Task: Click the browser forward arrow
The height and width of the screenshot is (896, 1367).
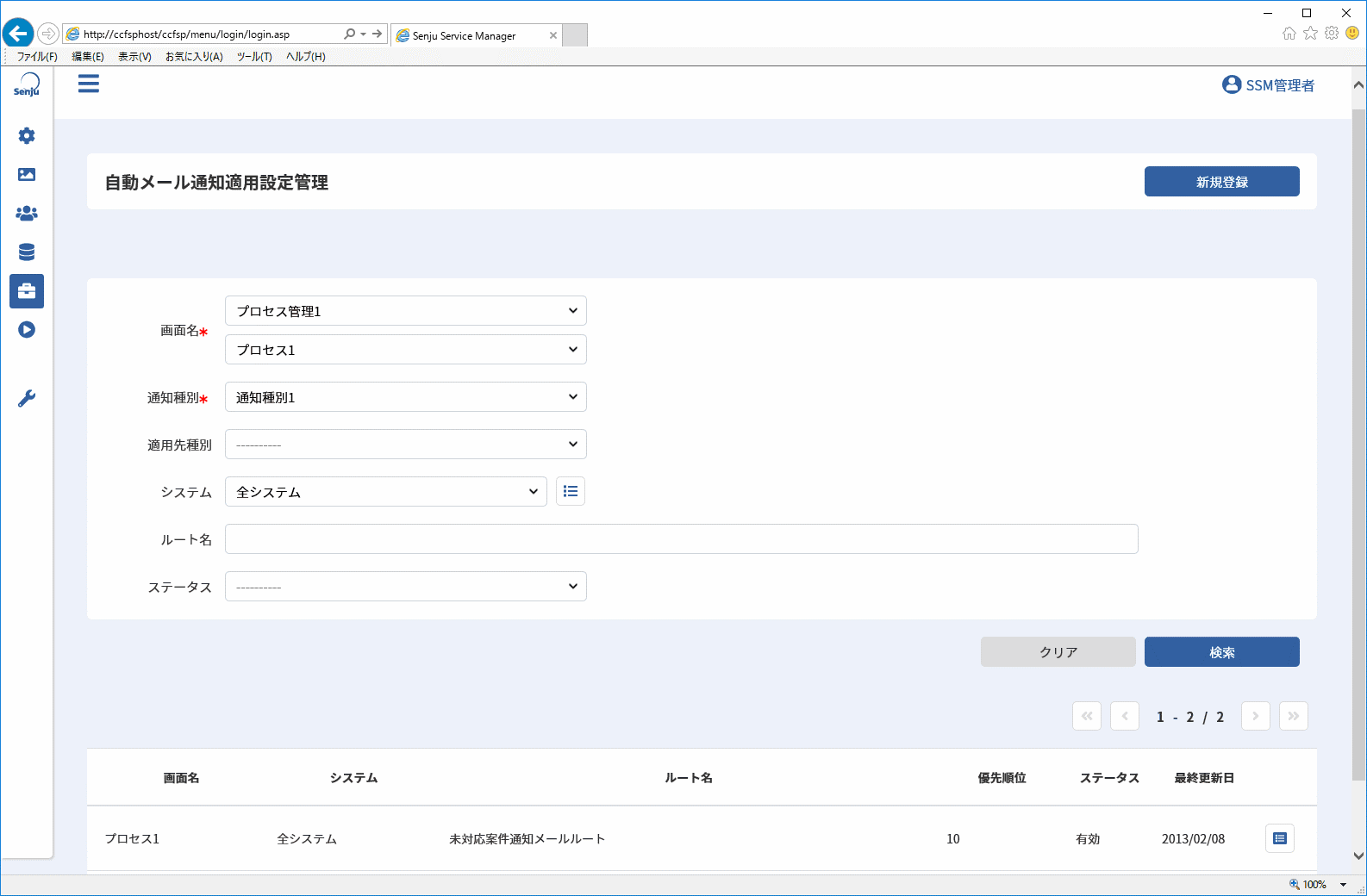Action: pos(48,34)
